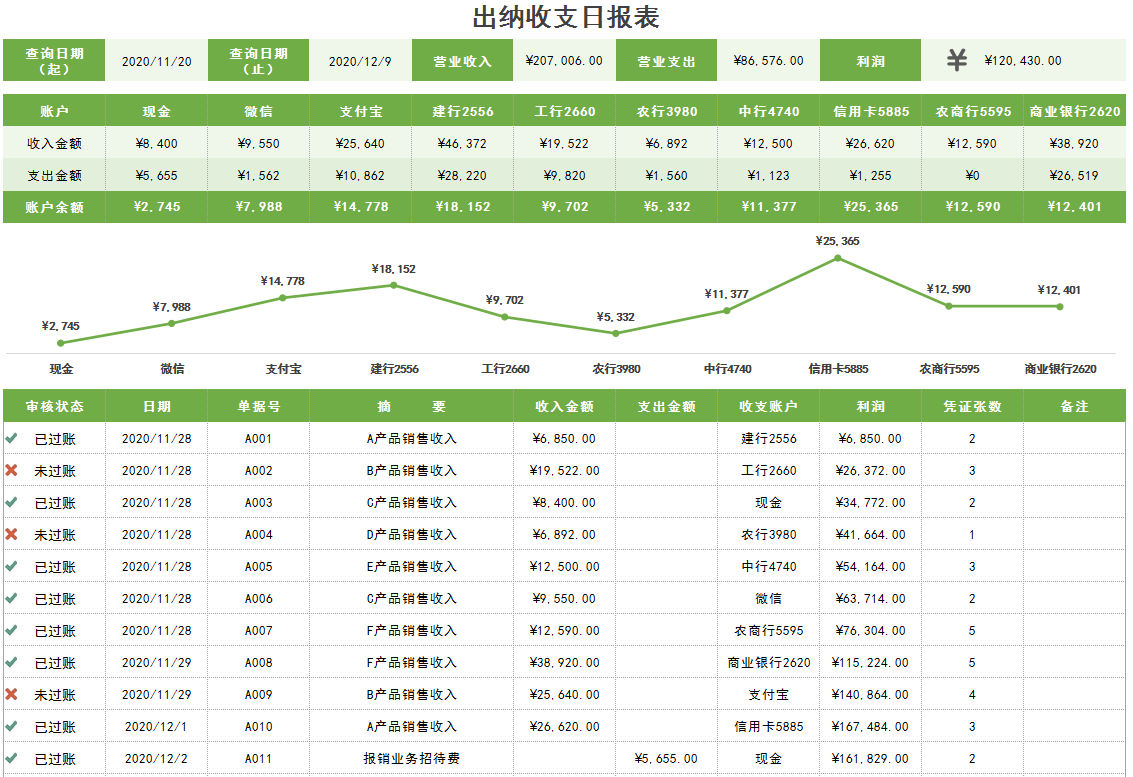Click the ¥2,745 point on line chart

tap(61, 343)
